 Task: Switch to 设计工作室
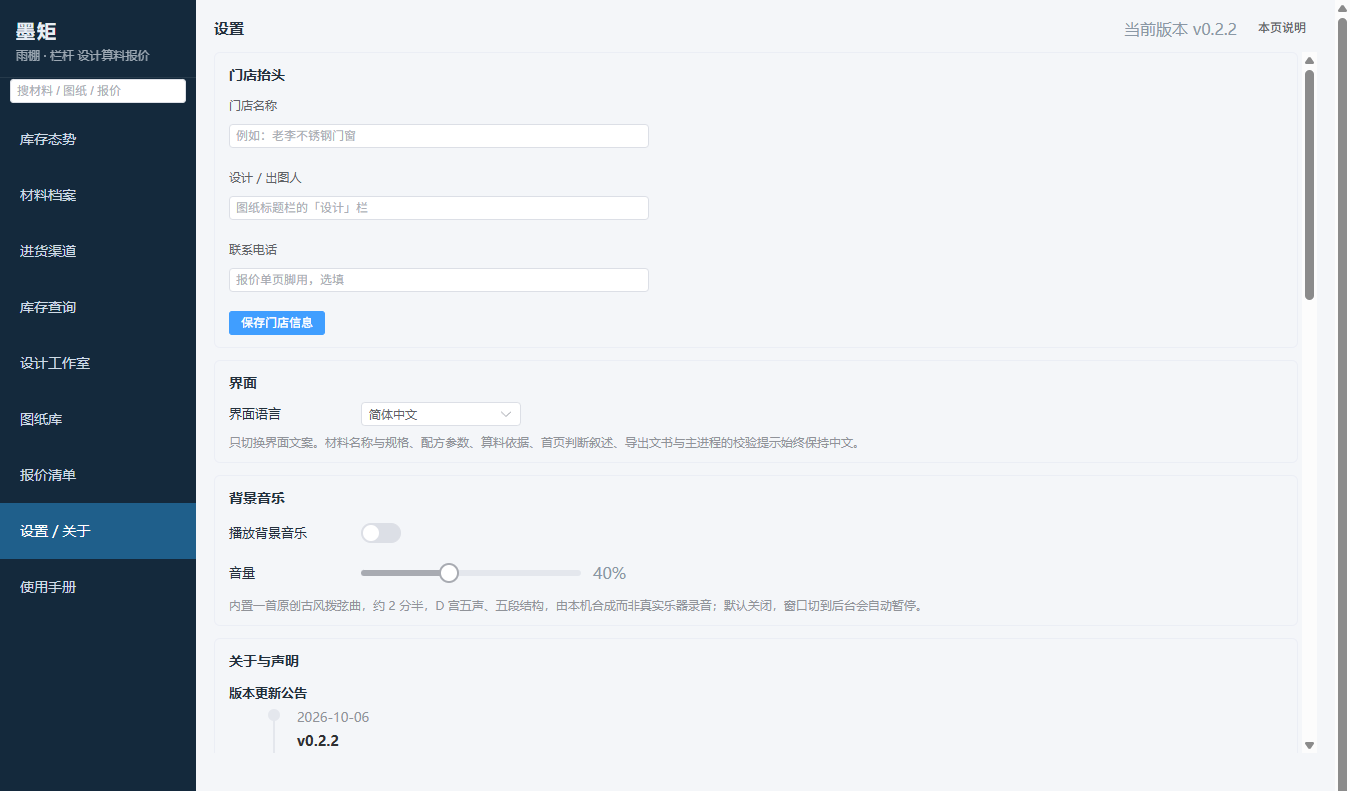[98, 363]
